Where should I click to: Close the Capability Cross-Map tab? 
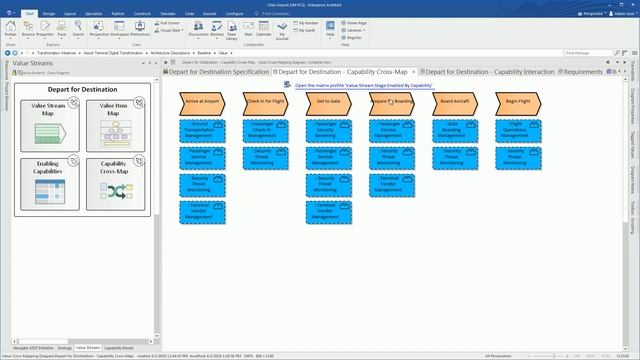(413, 72)
